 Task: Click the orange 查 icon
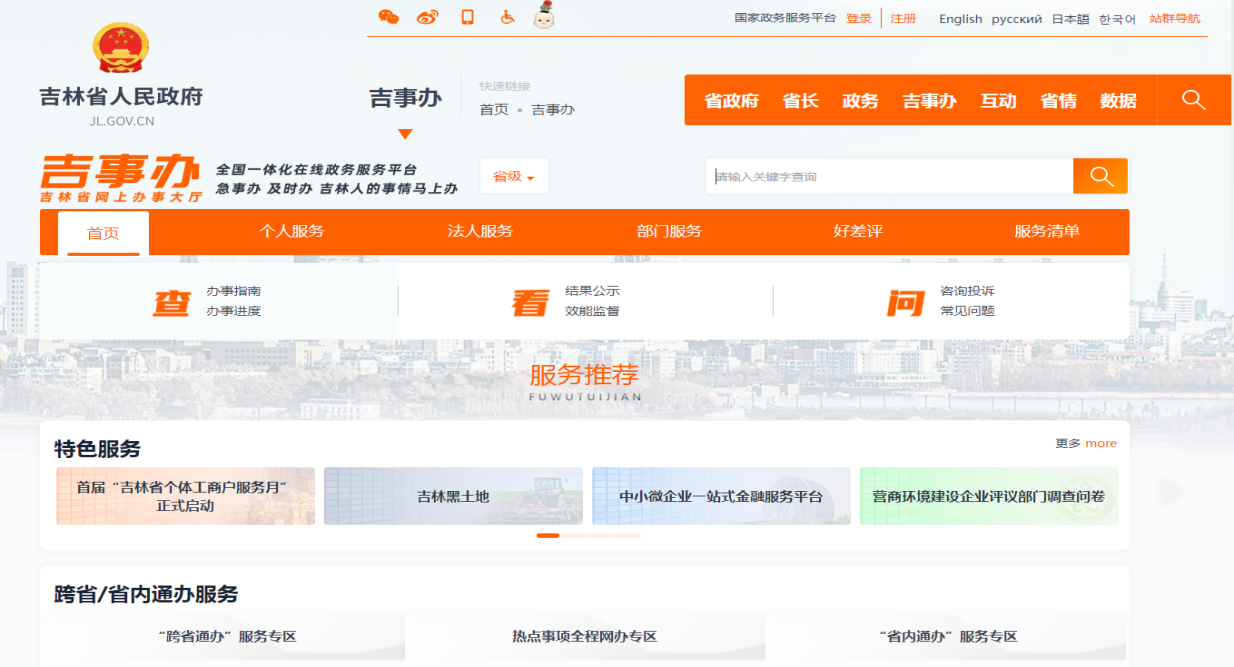[x=171, y=302]
